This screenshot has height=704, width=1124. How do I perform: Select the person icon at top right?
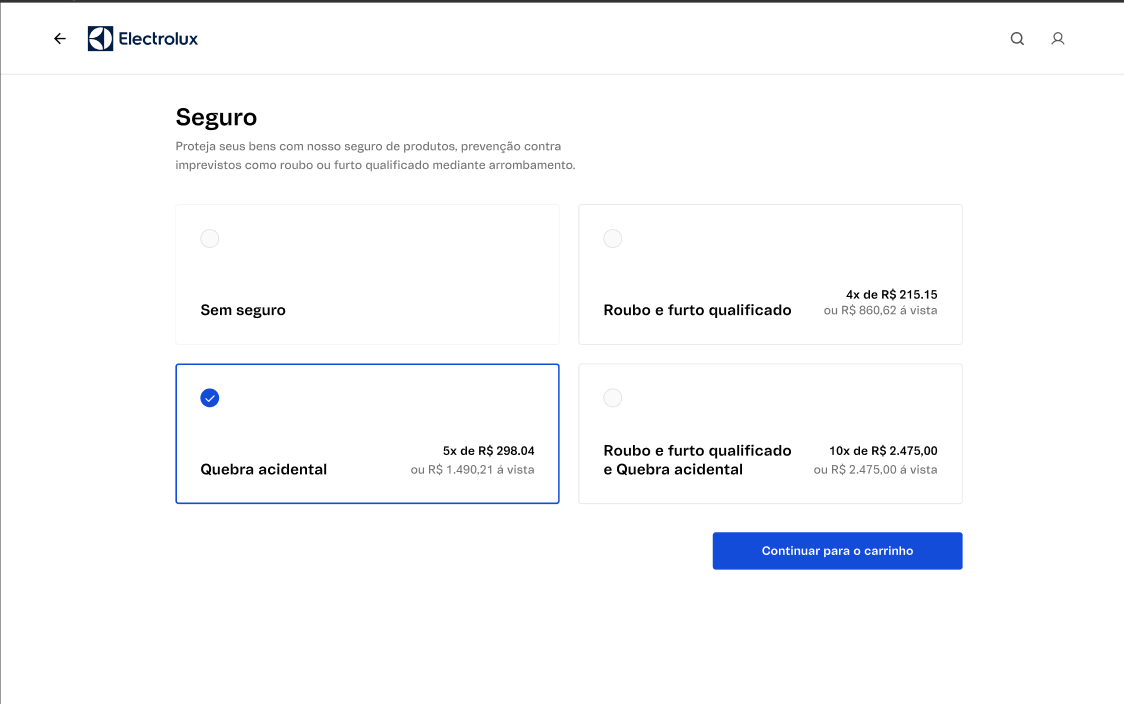click(x=1057, y=38)
